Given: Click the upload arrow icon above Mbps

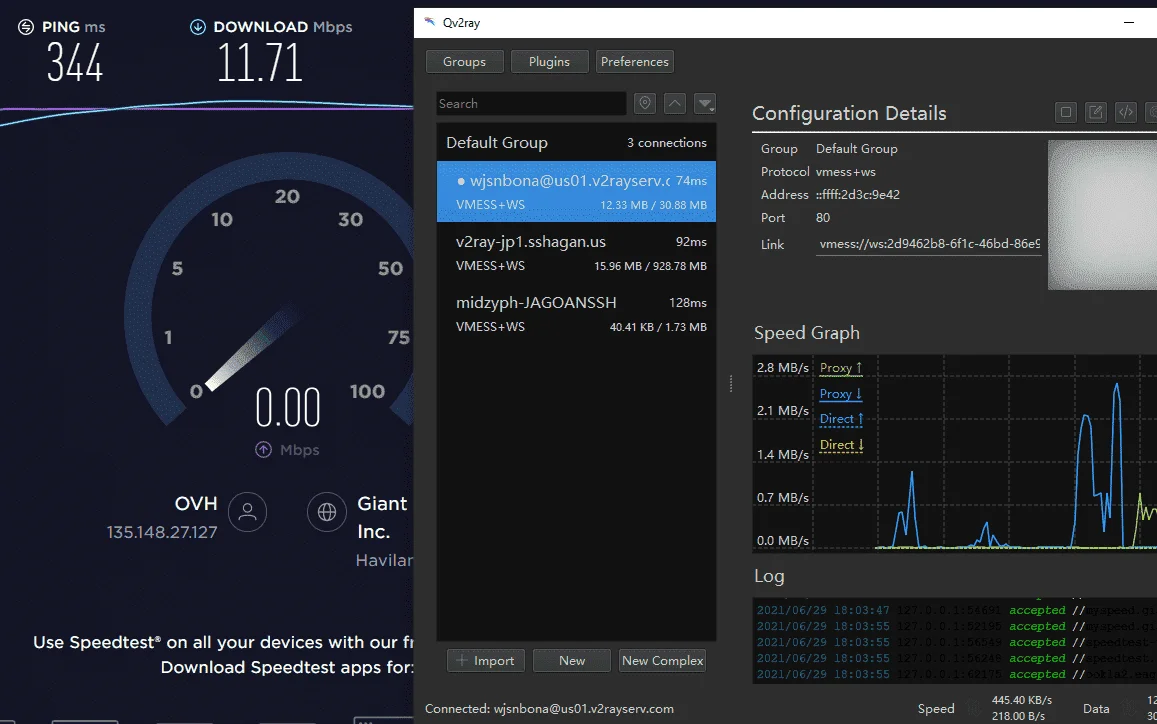Looking at the screenshot, I should tap(263, 449).
